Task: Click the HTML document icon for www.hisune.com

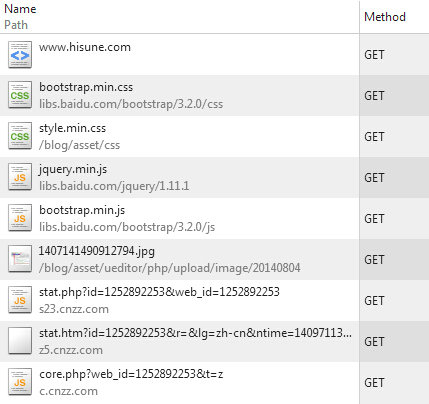Action: [x=20, y=55]
